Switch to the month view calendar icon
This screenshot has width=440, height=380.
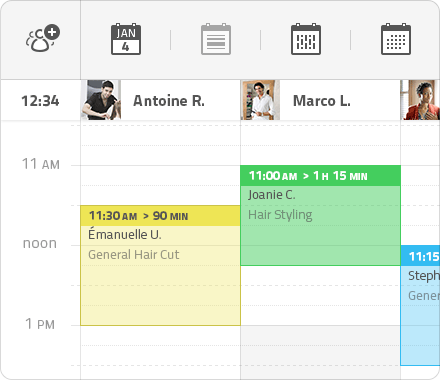[x=396, y=39]
